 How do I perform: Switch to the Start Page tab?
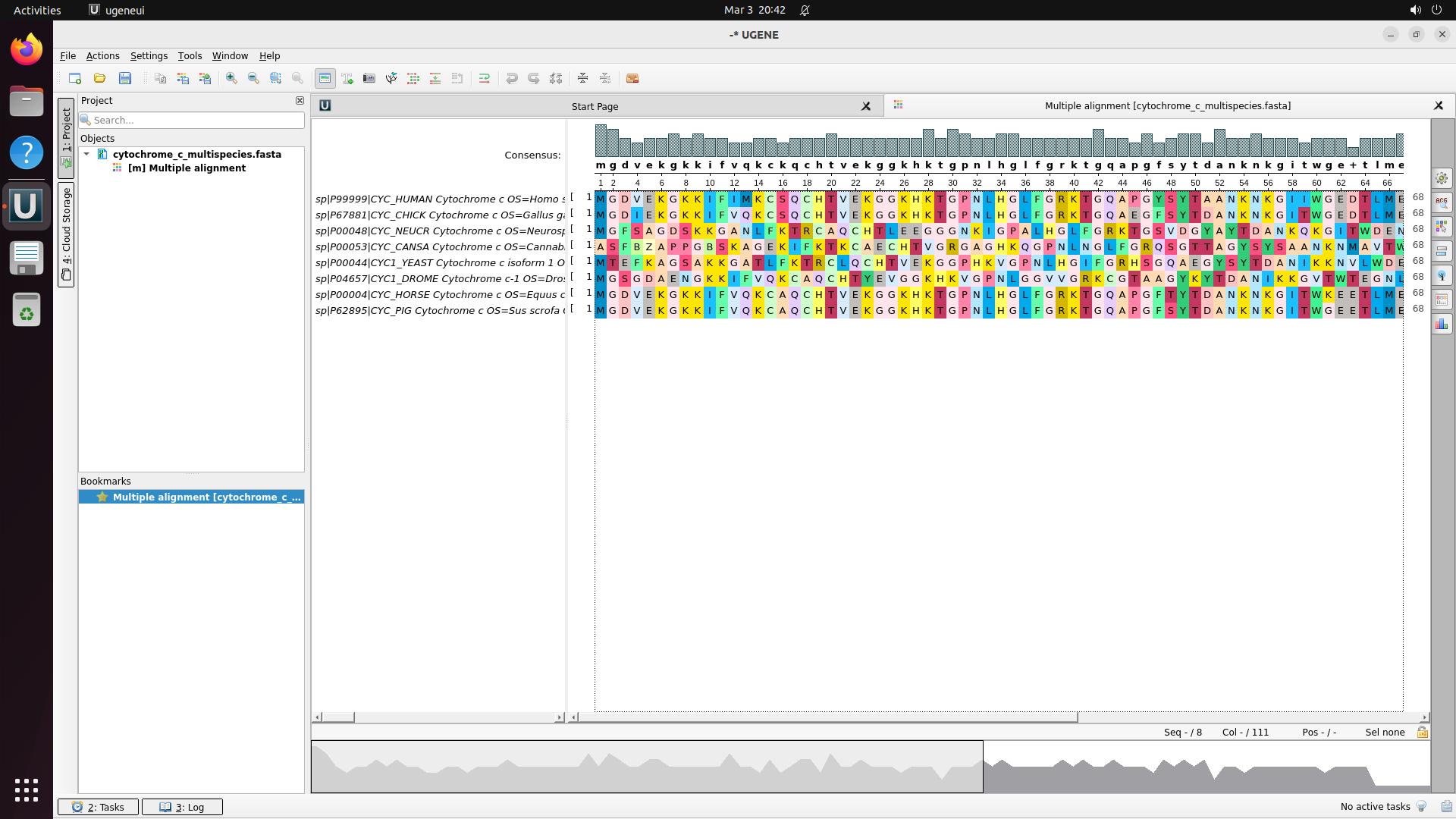click(595, 106)
